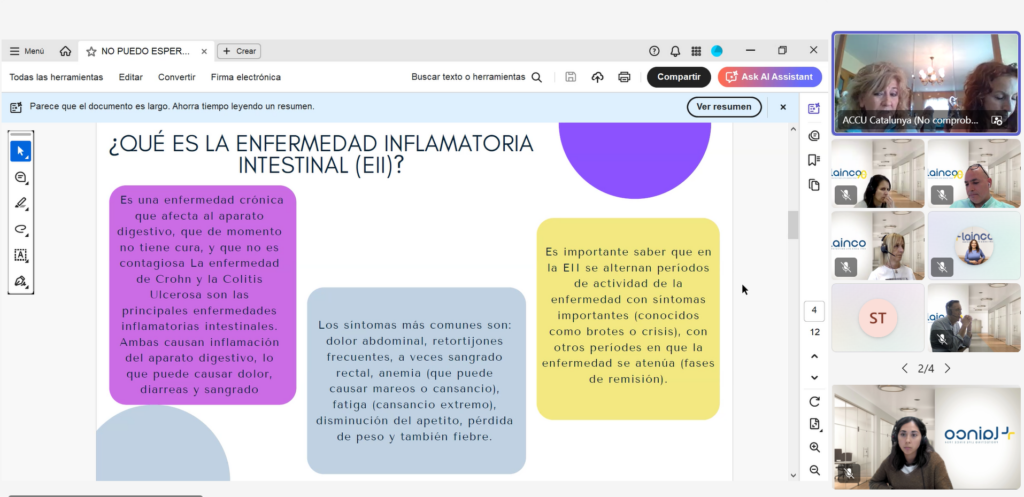This screenshot has height=497, width=1024.
Task: Click the current page number box 4
Action: pos(814,310)
